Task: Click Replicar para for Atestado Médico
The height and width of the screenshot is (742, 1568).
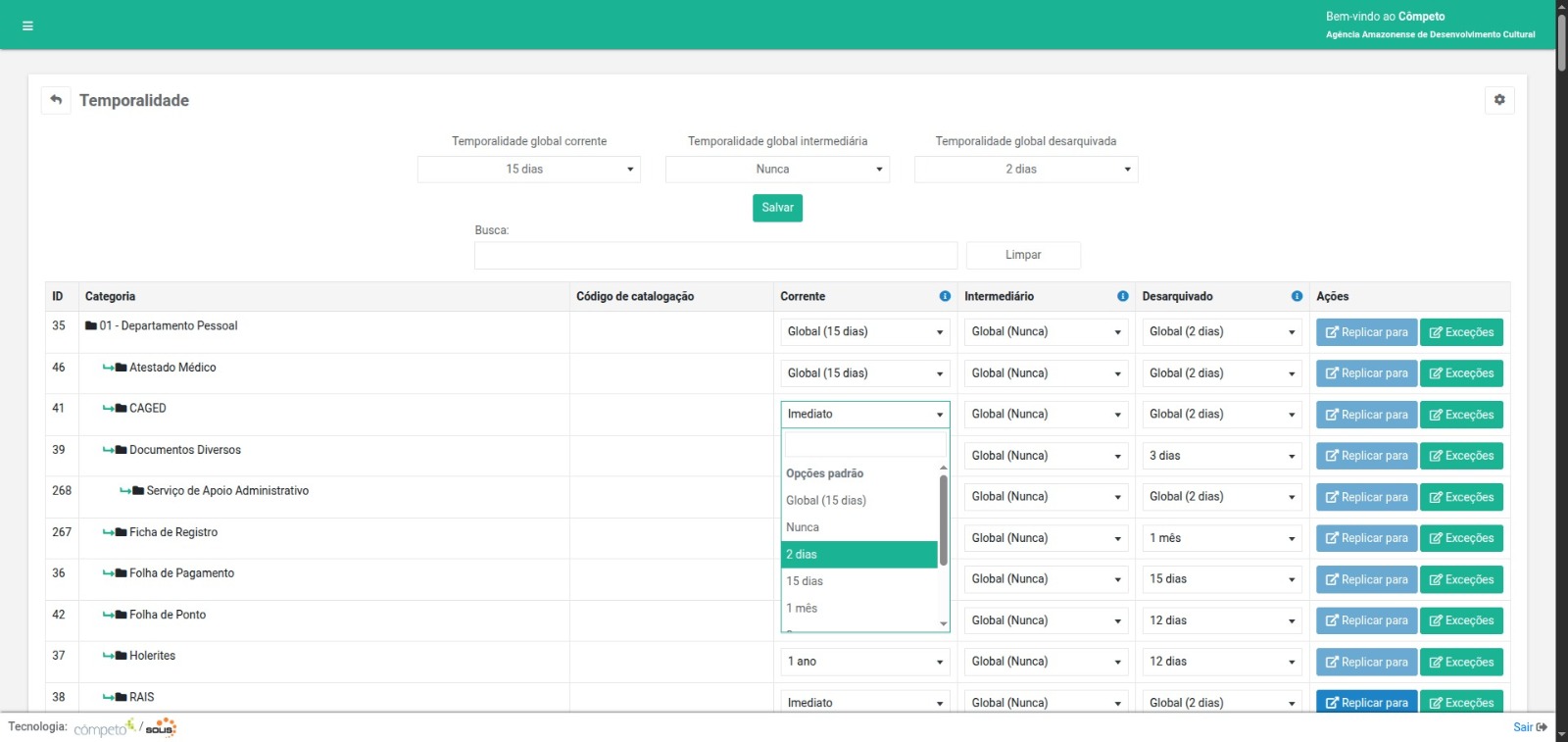Action: click(1366, 373)
